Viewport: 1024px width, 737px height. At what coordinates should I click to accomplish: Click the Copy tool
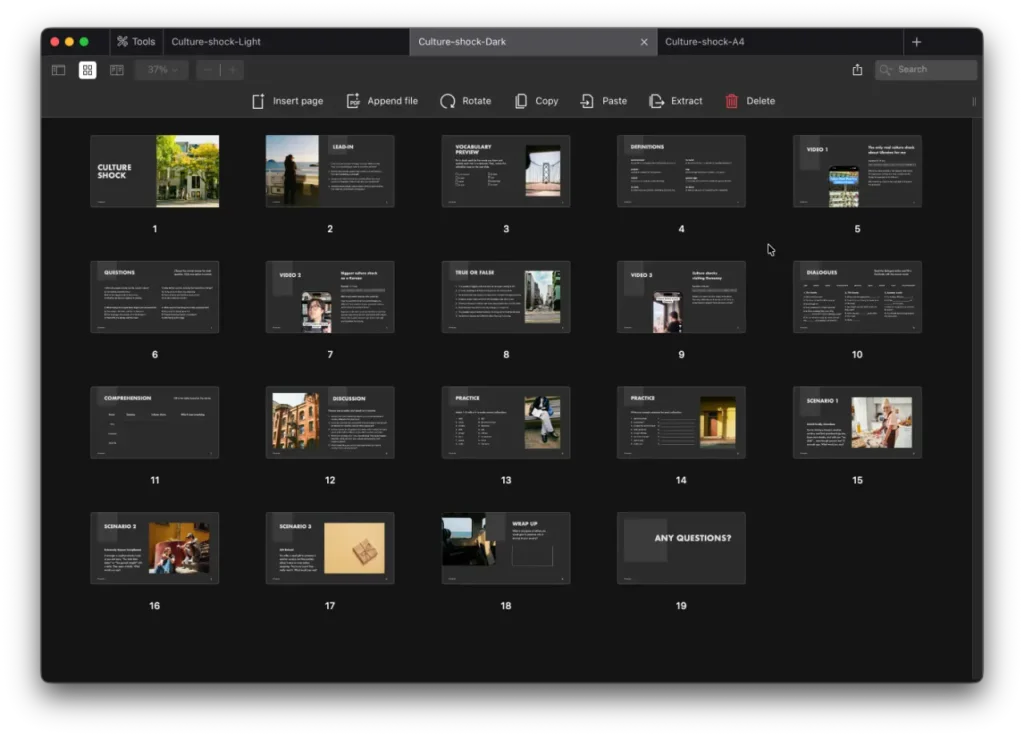(536, 101)
